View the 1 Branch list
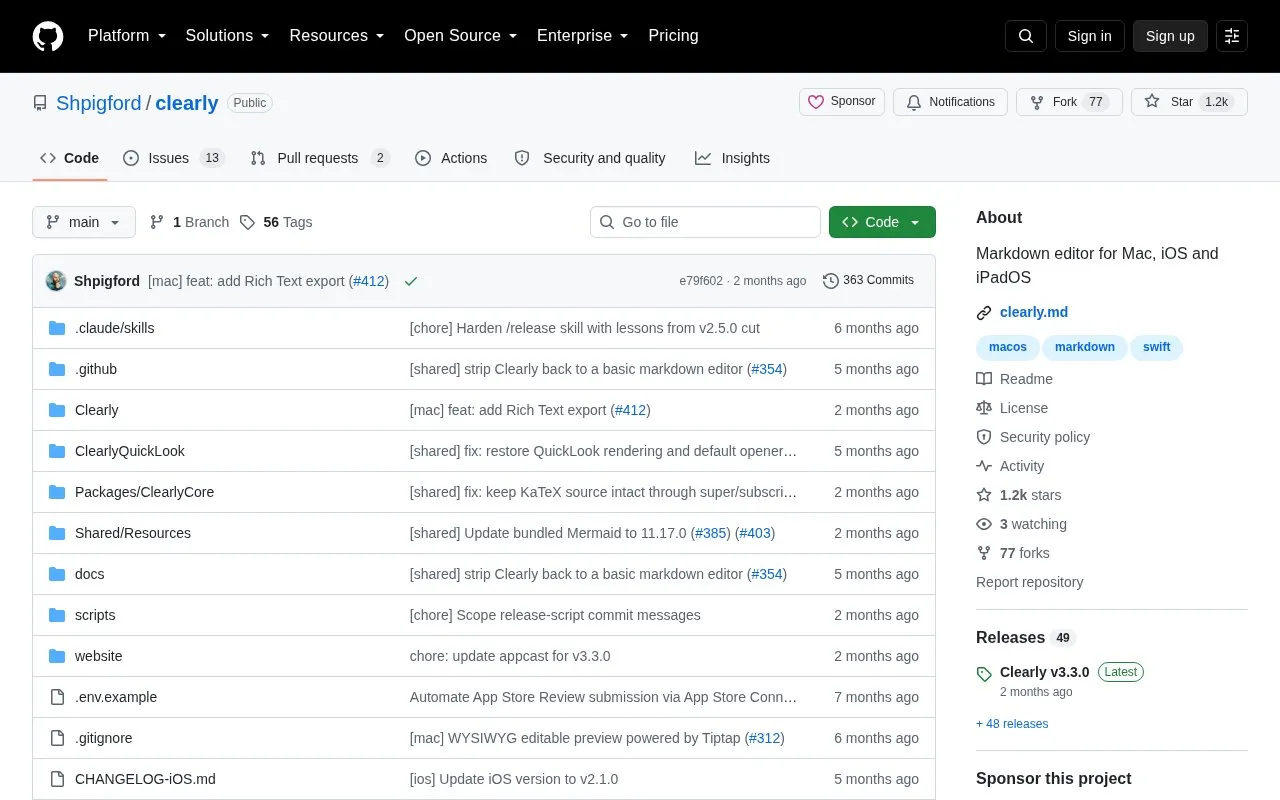The image size is (1280, 800). (x=189, y=222)
